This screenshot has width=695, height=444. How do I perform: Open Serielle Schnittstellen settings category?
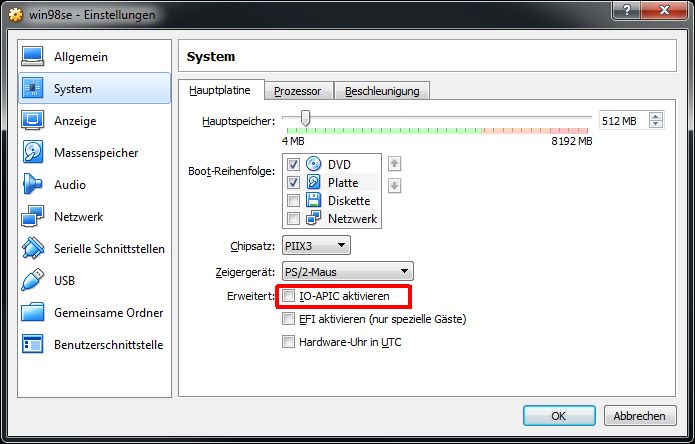94,248
